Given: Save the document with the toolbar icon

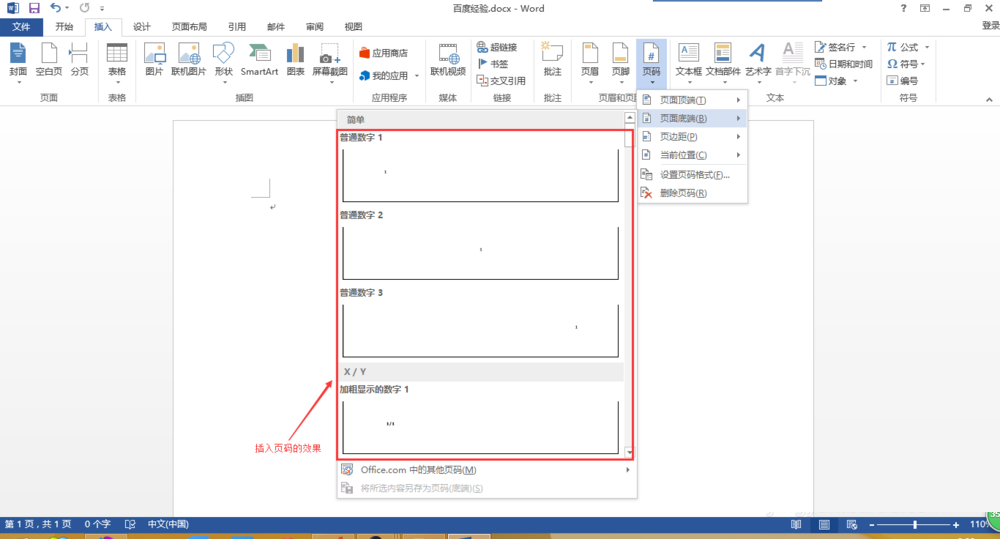Looking at the screenshot, I should (x=34, y=8).
